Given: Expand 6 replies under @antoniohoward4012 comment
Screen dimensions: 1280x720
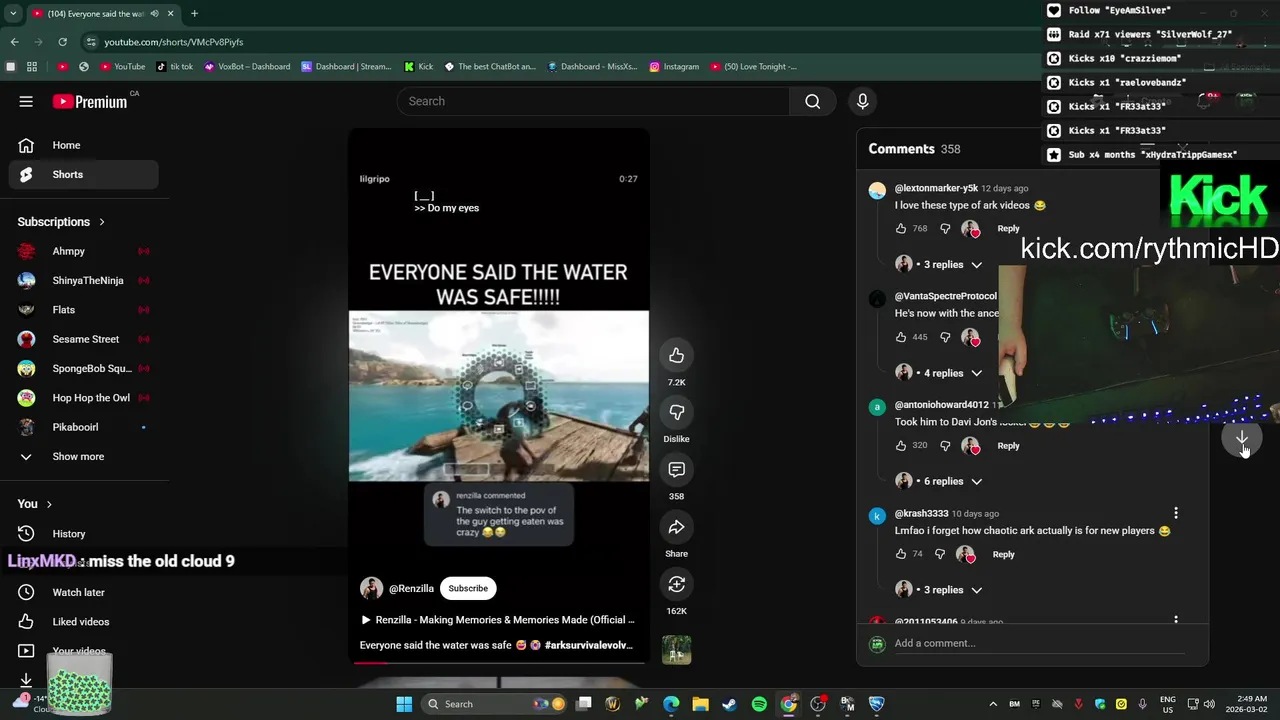Looking at the screenshot, I should click(943, 481).
